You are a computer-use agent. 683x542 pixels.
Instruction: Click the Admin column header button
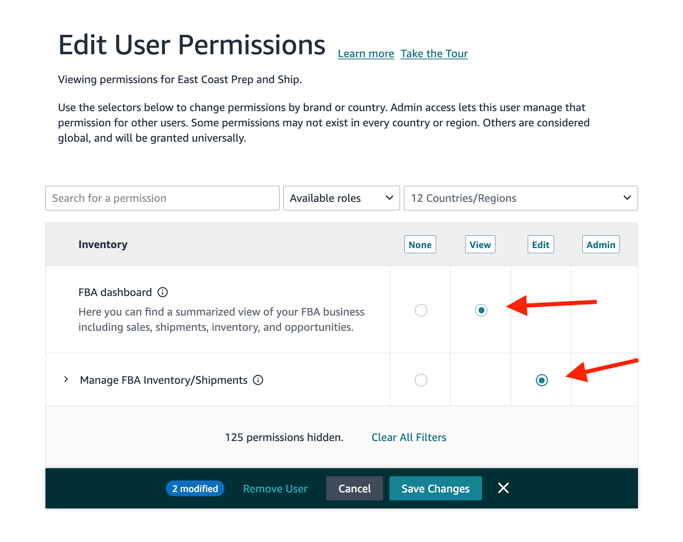pos(600,244)
